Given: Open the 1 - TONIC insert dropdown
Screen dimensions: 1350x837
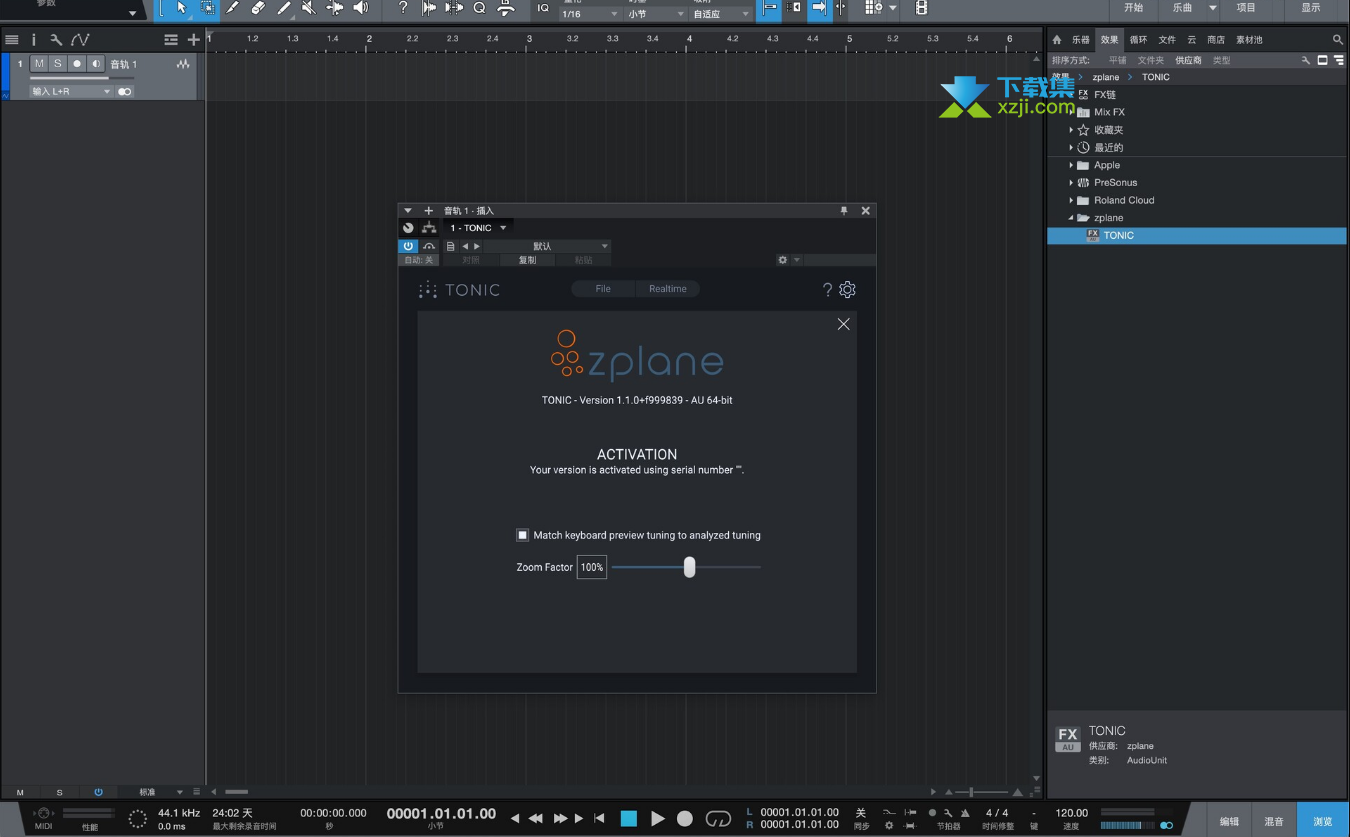Looking at the screenshot, I should tap(478, 228).
